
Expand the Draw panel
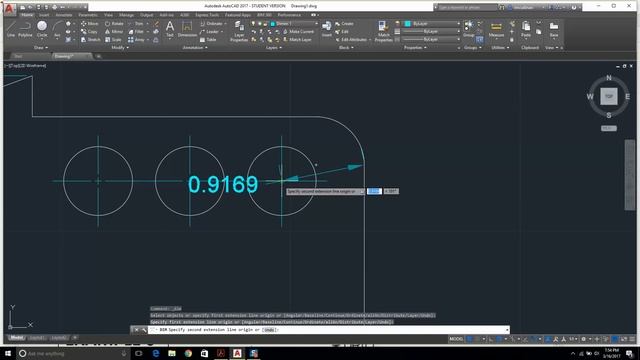40,48
